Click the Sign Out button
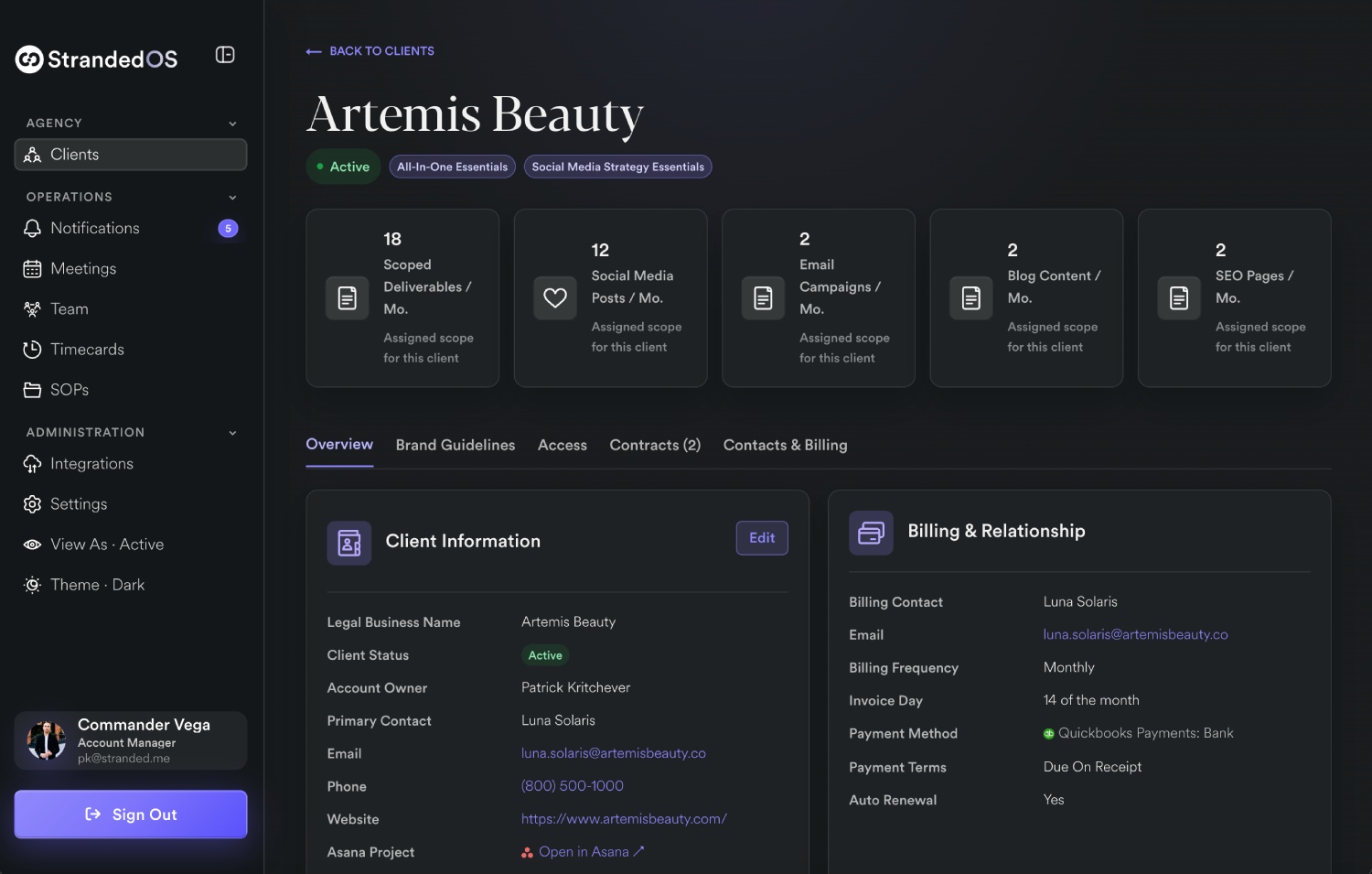 (131, 815)
